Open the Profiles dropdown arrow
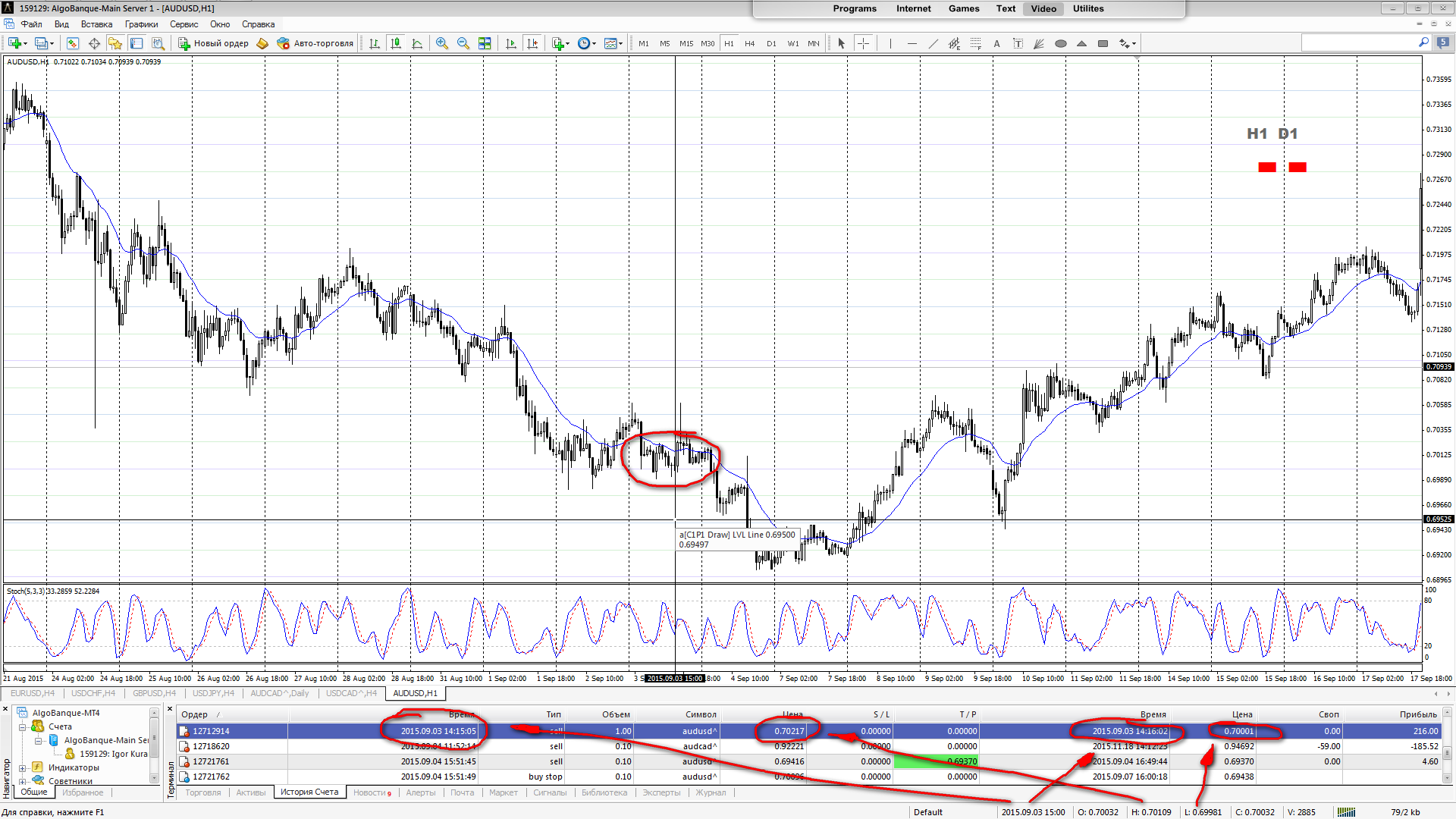Image resolution: width=1456 pixels, height=819 pixels. (x=51, y=43)
